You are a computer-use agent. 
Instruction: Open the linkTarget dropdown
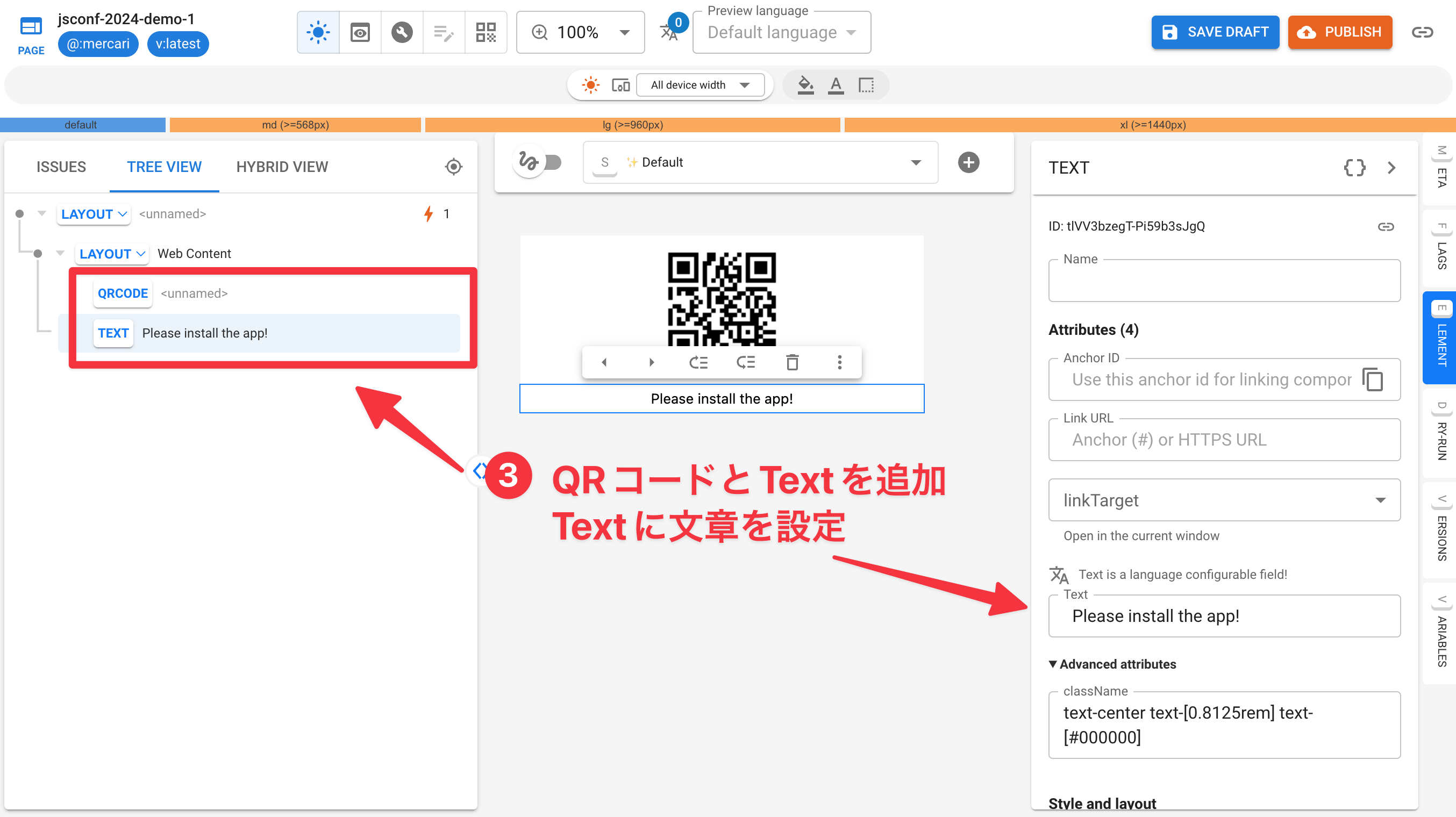pos(1224,500)
